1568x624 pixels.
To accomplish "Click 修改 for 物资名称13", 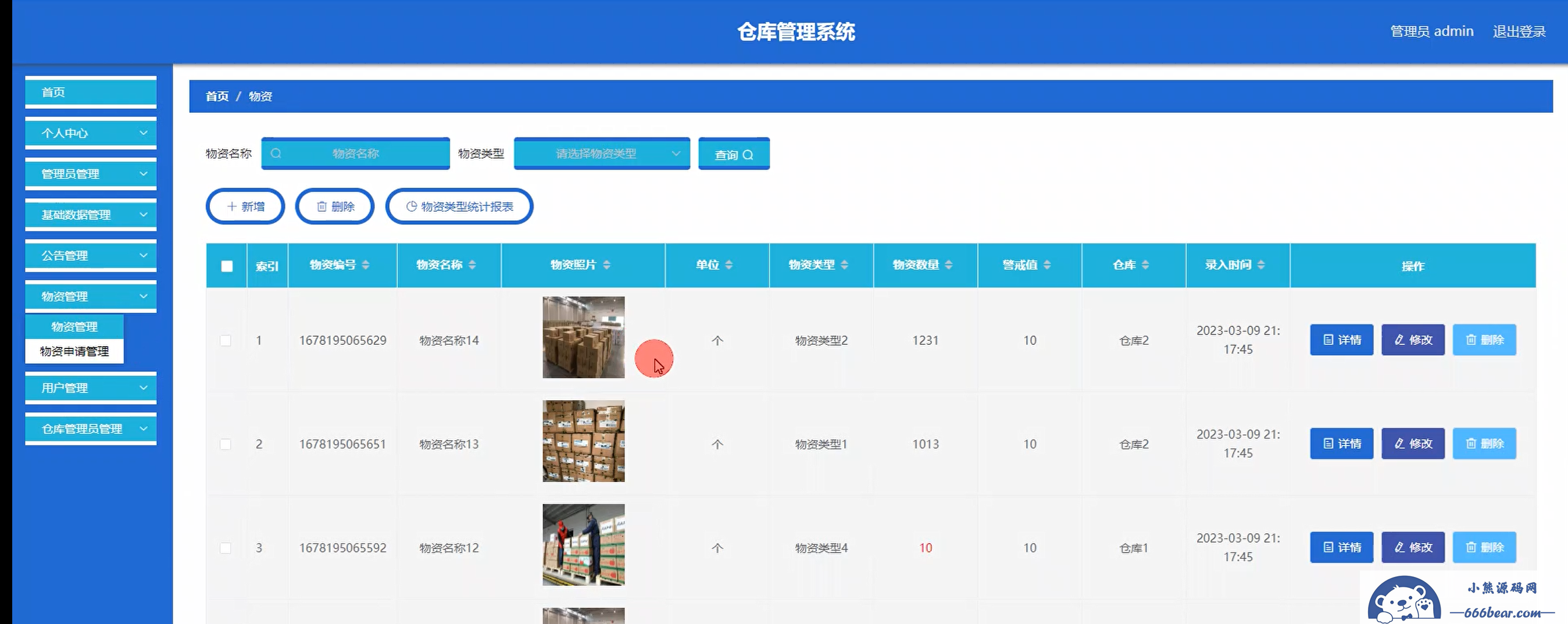I will pos(1413,443).
